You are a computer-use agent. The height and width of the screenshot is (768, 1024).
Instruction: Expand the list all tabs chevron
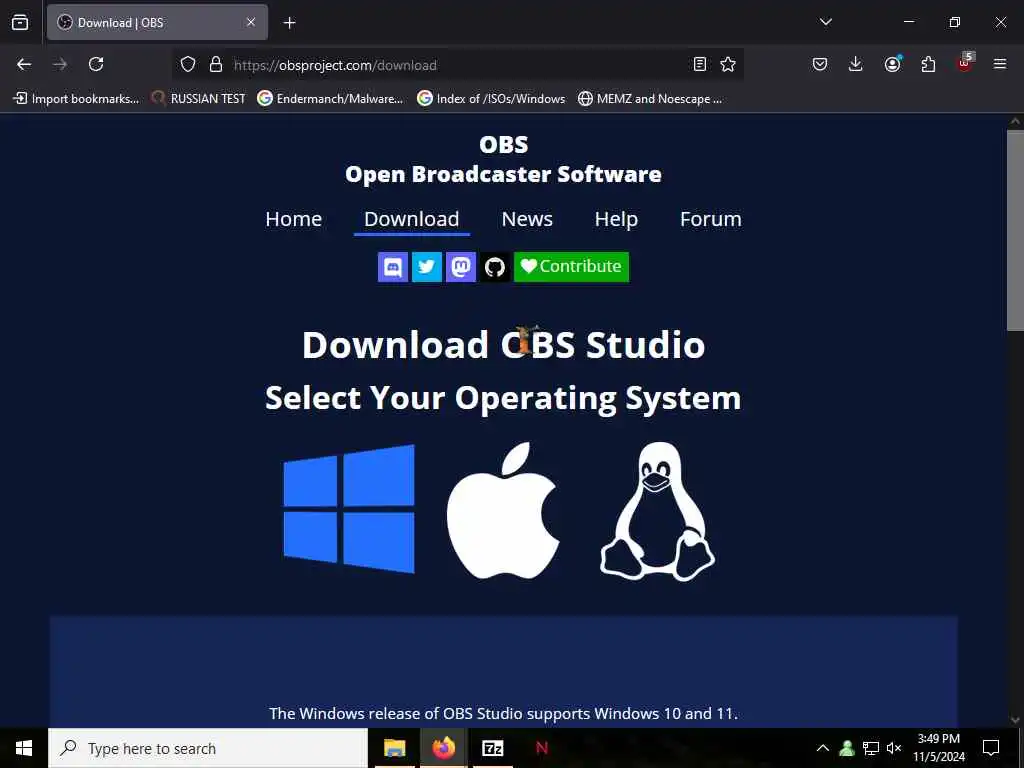coord(825,22)
